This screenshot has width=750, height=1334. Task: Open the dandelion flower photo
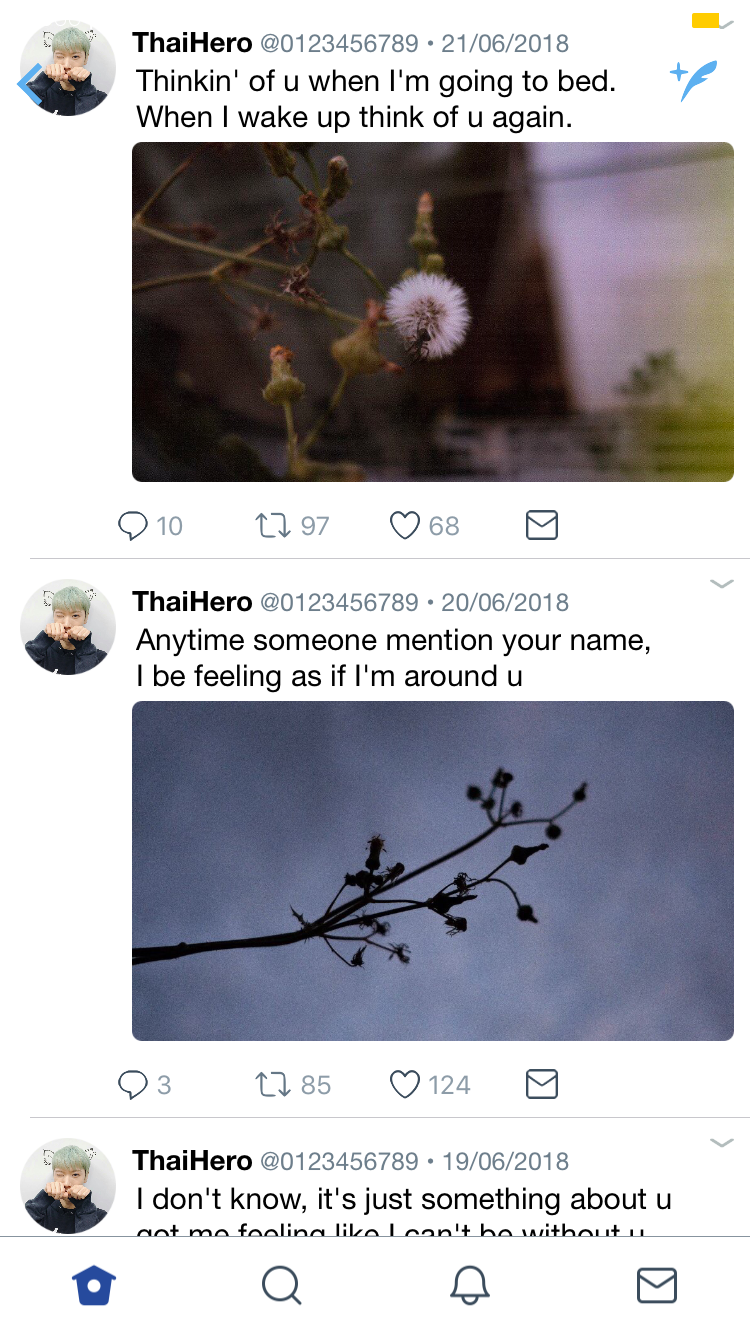pos(433,312)
